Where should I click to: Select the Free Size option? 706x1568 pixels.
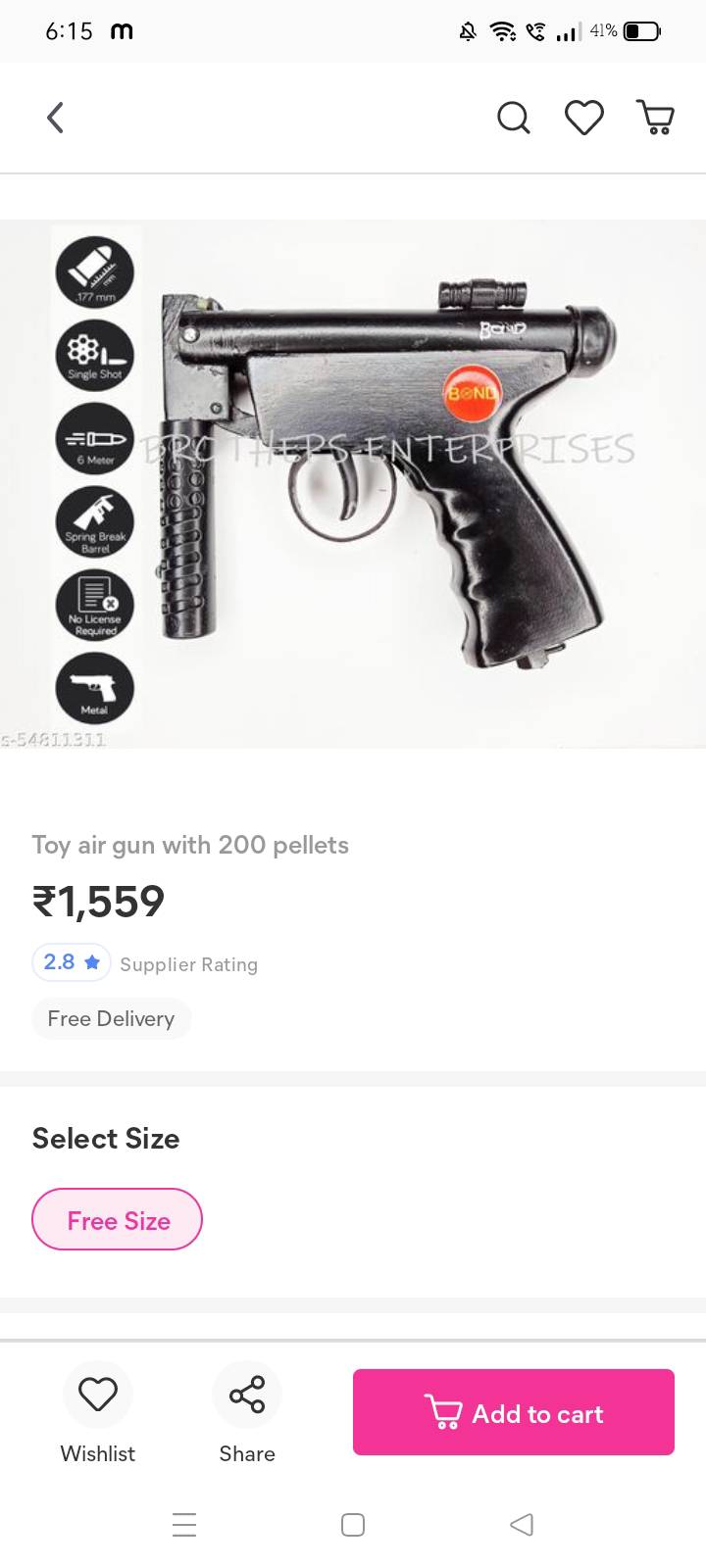(118, 1219)
